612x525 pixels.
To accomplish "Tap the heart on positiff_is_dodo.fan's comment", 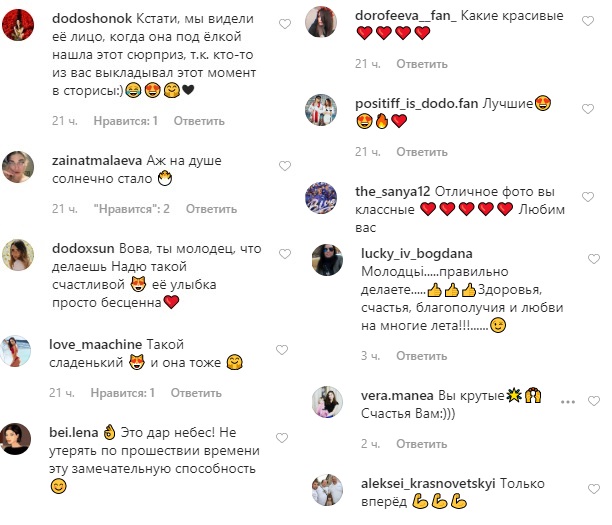I will click(x=588, y=109).
